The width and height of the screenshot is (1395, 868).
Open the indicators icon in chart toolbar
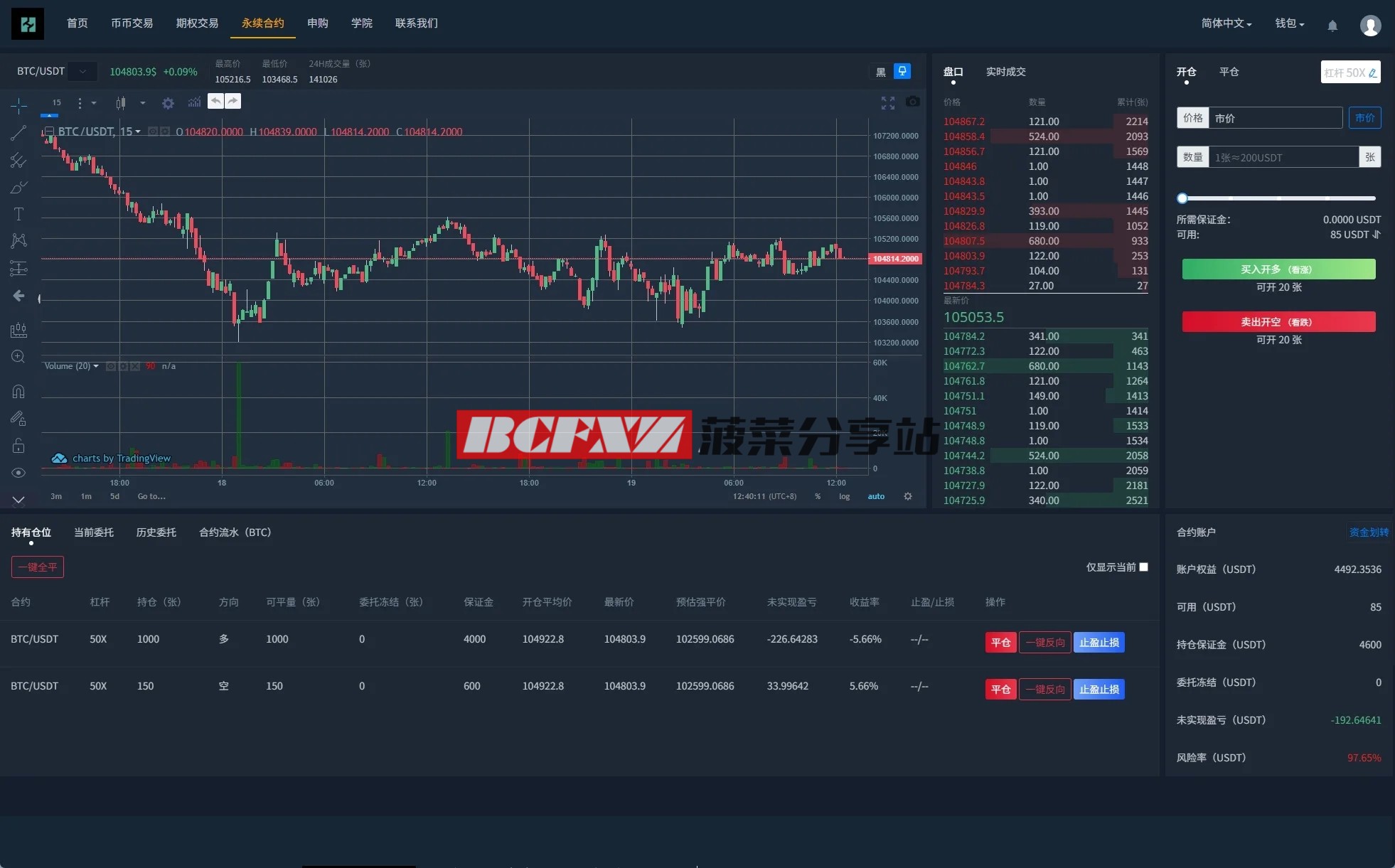(194, 103)
